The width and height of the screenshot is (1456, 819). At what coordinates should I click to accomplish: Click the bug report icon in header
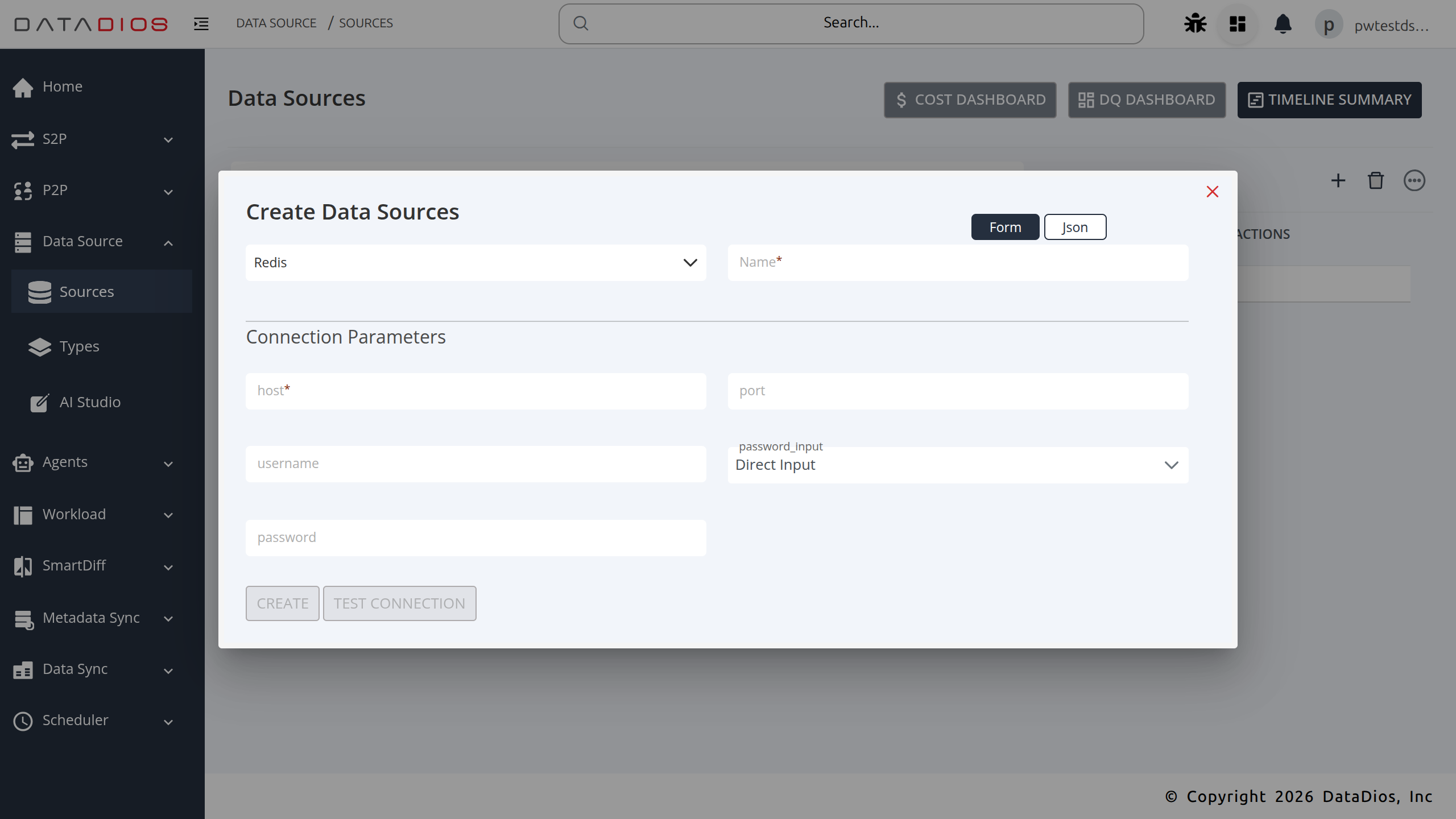[x=1194, y=23]
